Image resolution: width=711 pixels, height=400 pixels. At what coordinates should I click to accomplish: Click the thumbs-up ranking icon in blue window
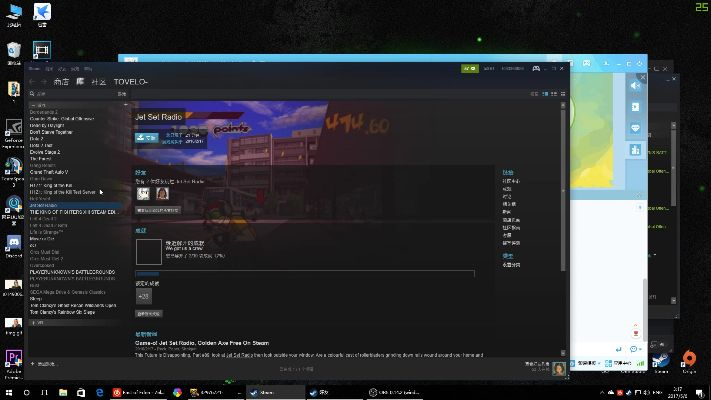[635, 150]
